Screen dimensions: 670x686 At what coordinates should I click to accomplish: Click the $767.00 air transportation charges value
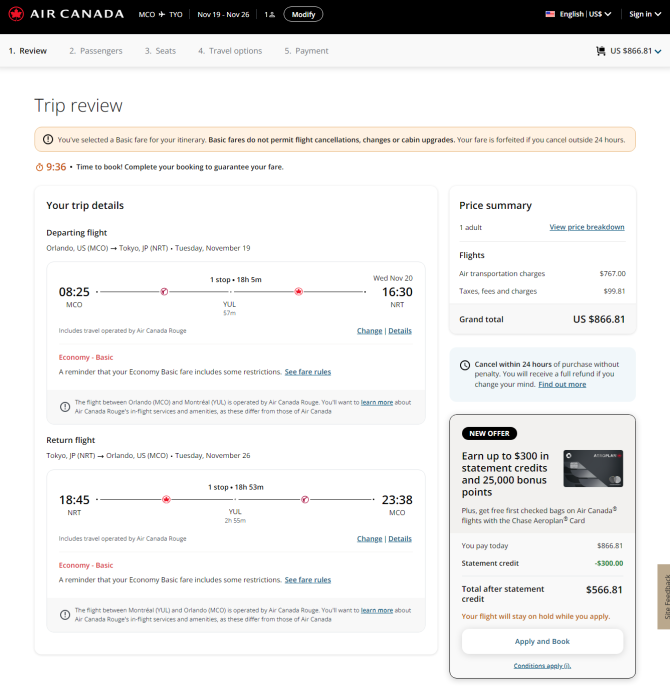coord(612,273)
